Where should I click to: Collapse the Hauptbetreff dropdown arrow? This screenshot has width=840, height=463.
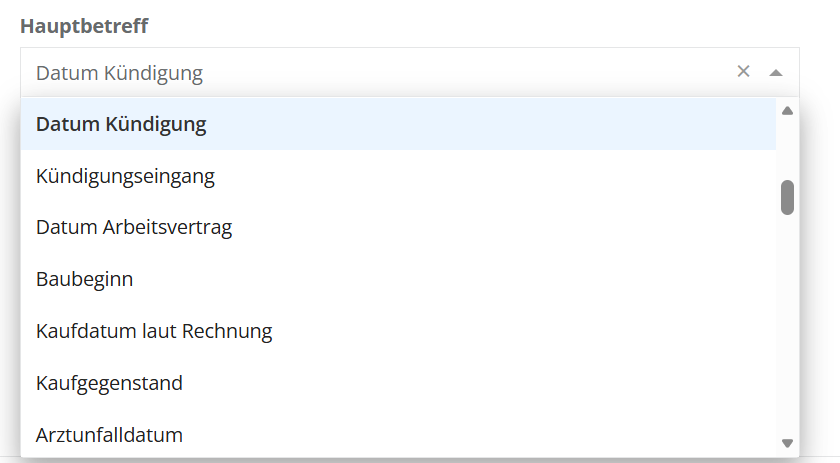[x=776, y=72]
